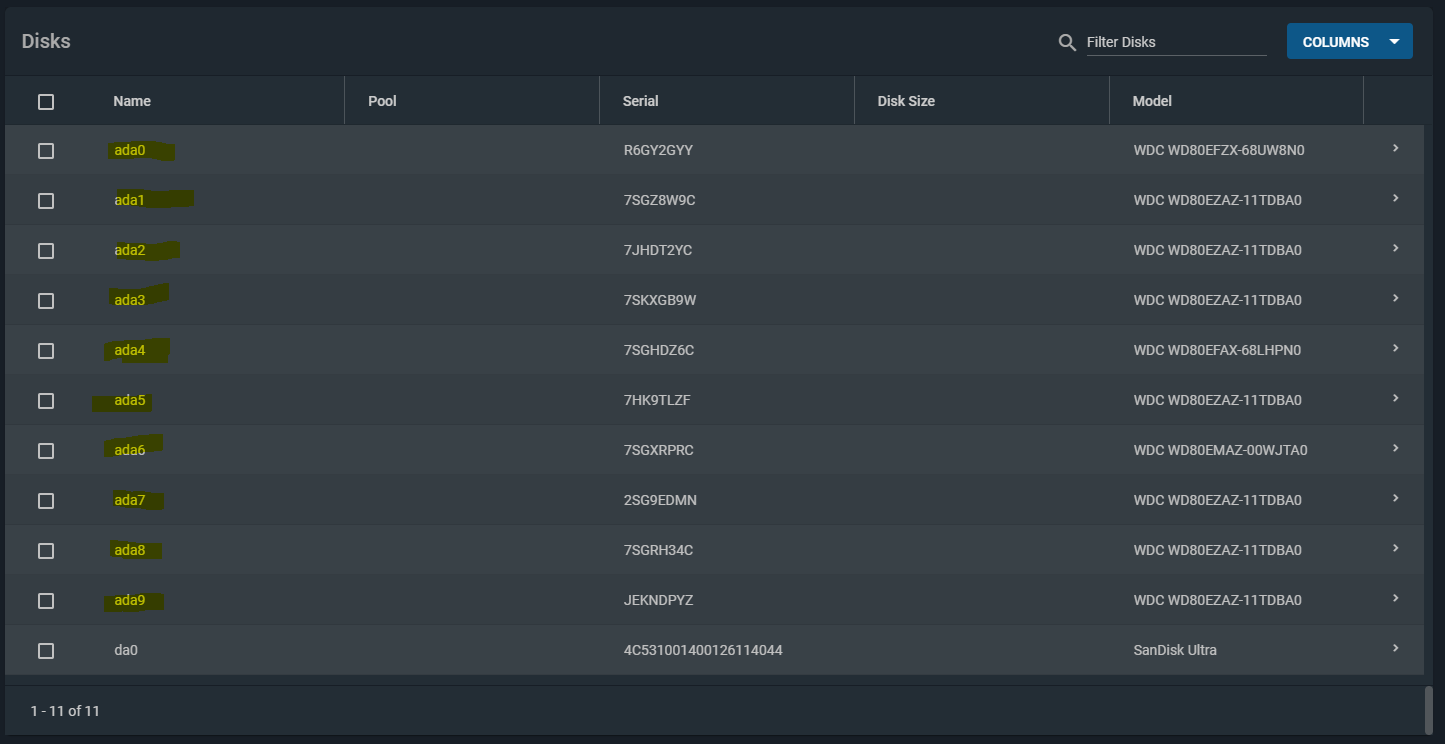
Task: Check the ada2 row checkbox
Action: click(46, 251)
